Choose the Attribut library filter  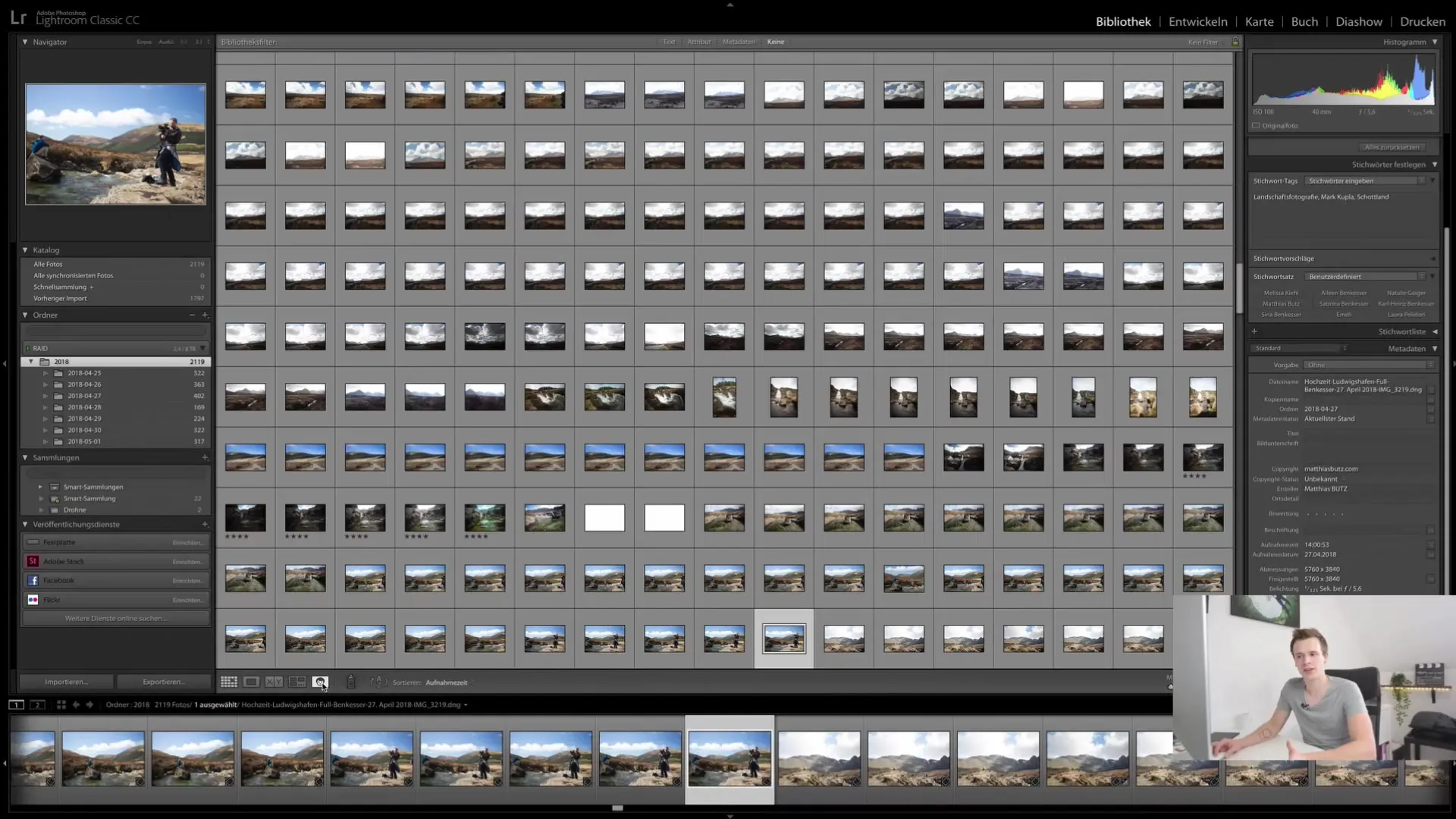click(698, 42)
